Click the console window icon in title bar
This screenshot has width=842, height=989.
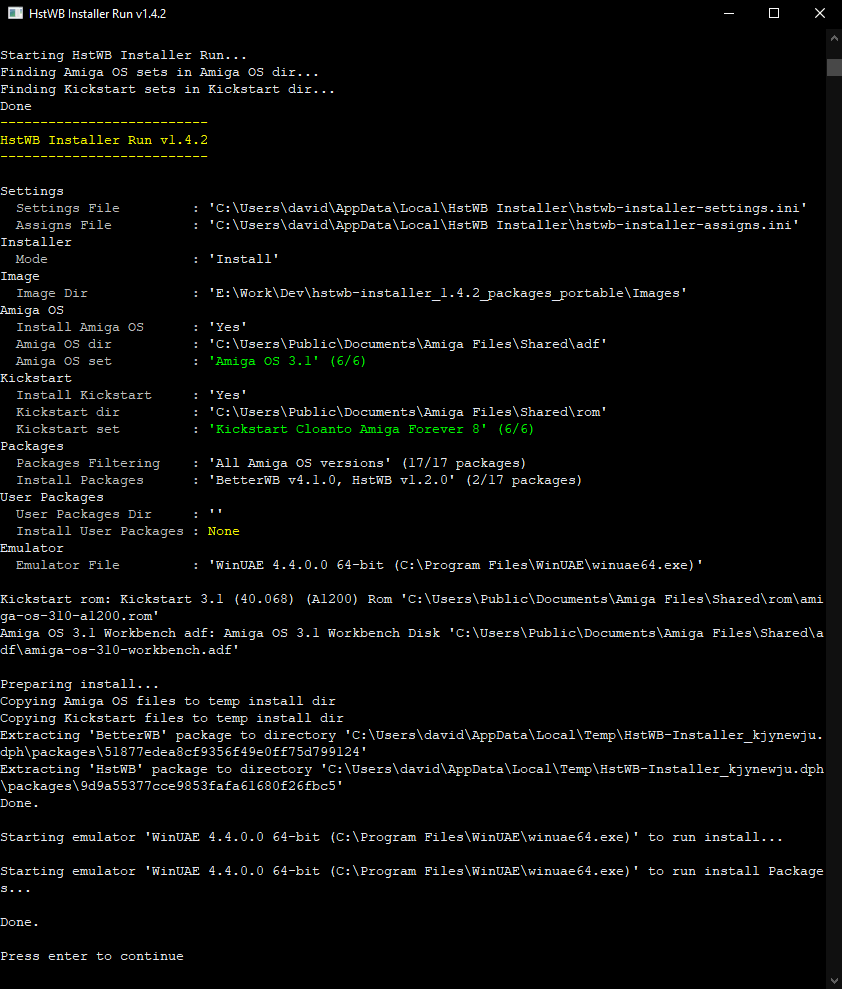(x=15, y=13)
